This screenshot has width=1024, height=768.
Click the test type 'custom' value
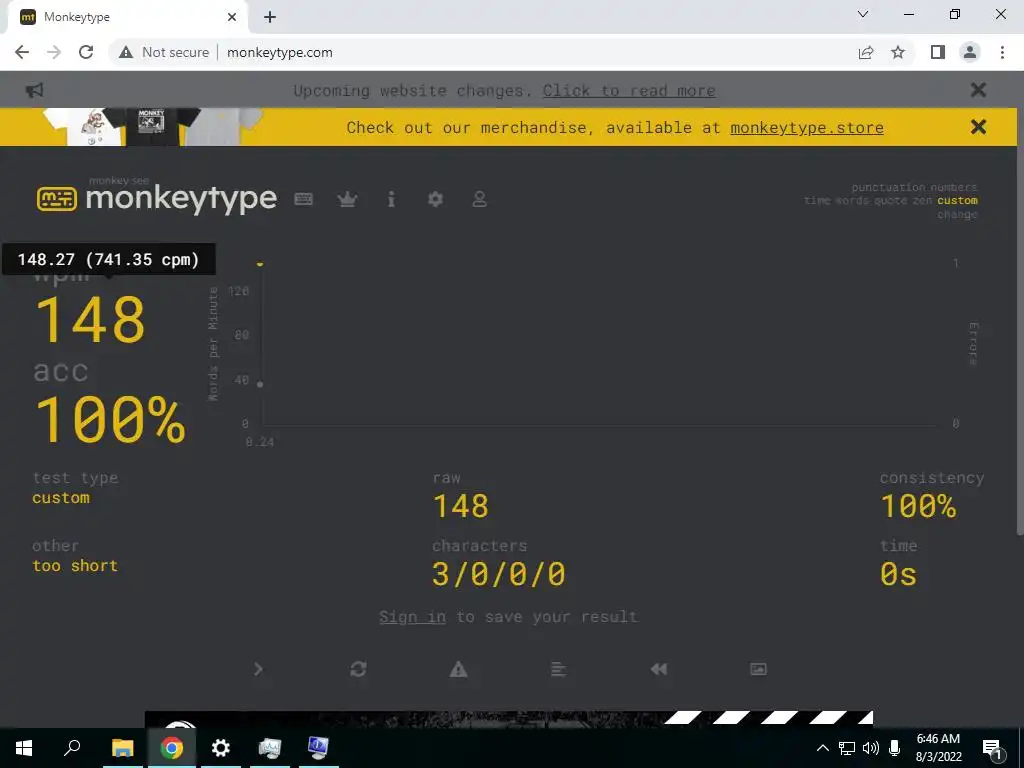[61, 498]
